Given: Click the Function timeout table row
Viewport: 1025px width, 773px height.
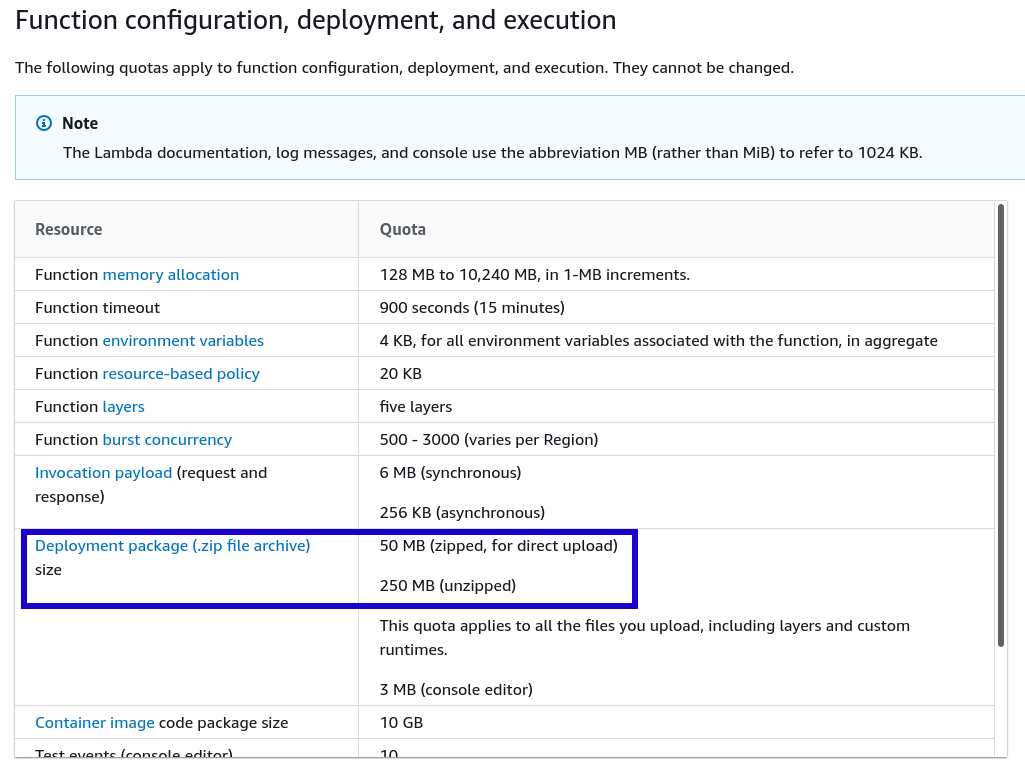Looking at the screenshot, I should click(x=97, y=307).
